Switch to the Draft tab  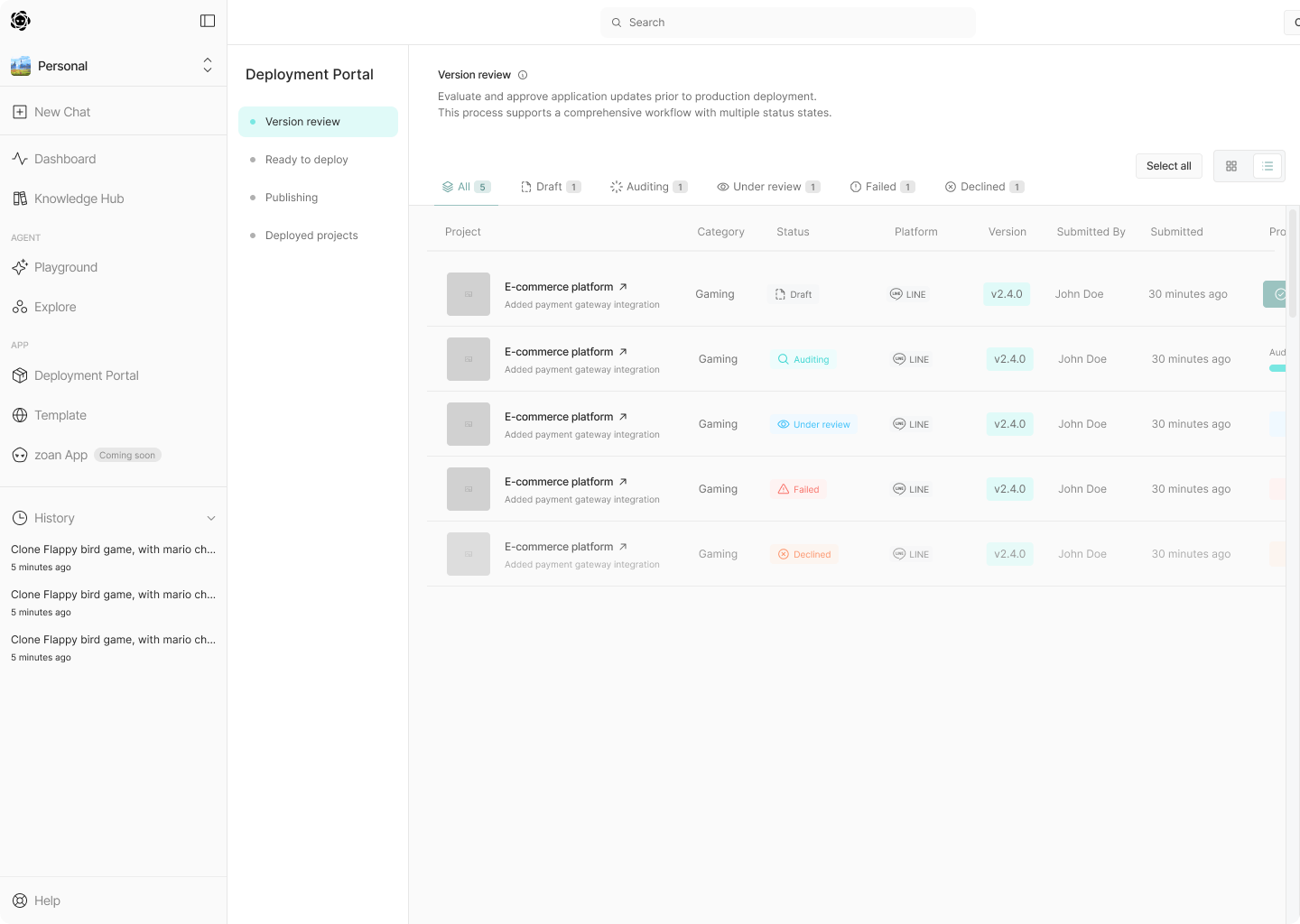click(x=551, y=187)
